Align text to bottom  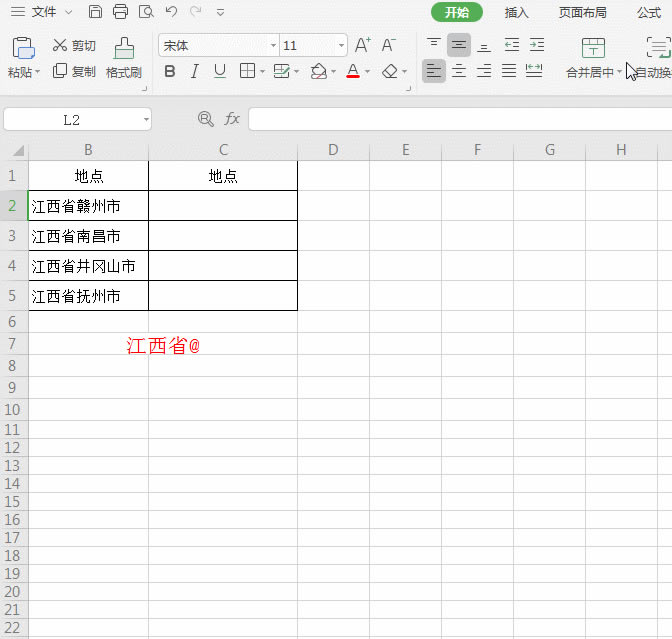coord(484,45)
